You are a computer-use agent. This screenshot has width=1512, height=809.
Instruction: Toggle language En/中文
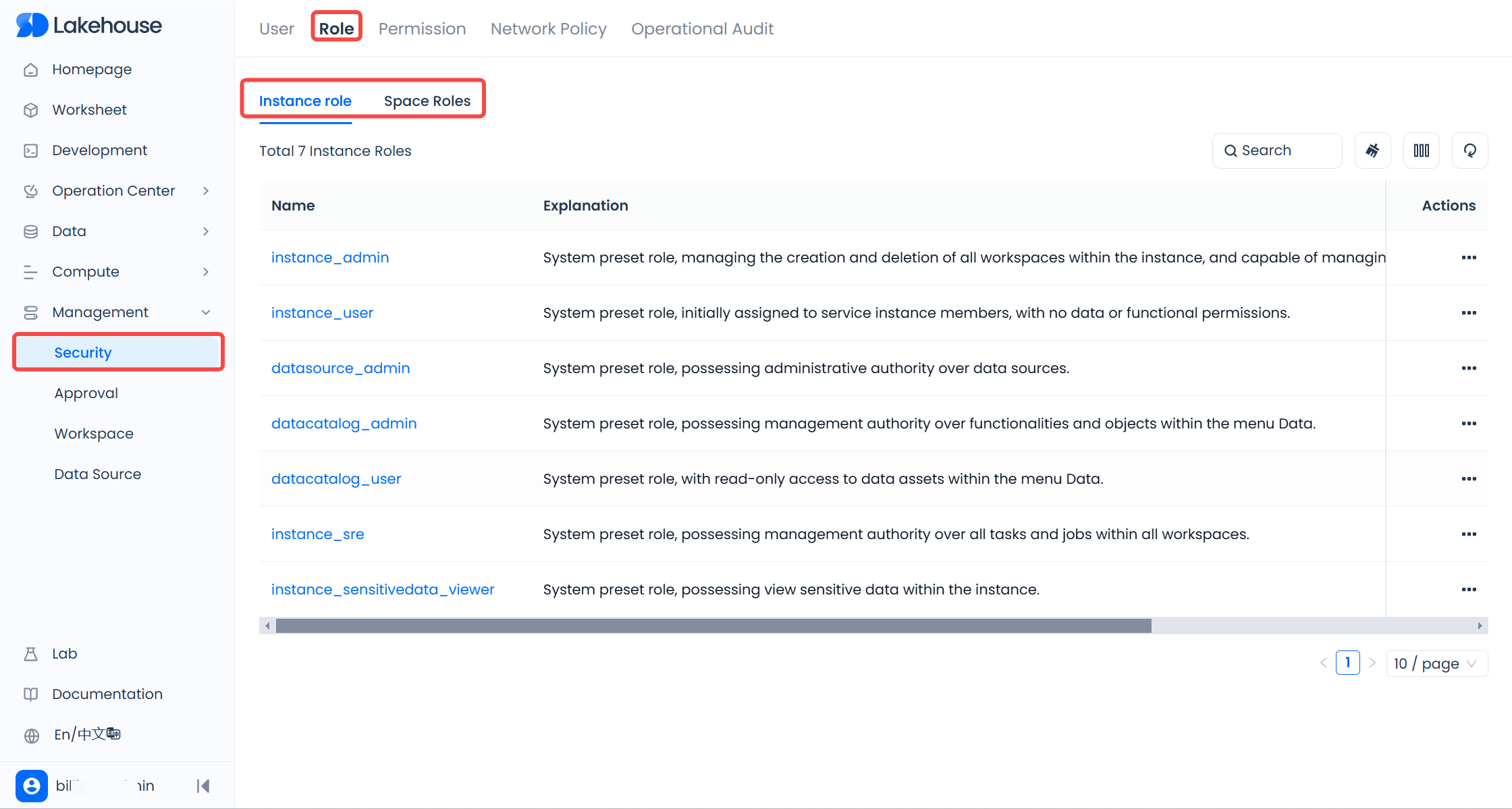click(87, 734)
